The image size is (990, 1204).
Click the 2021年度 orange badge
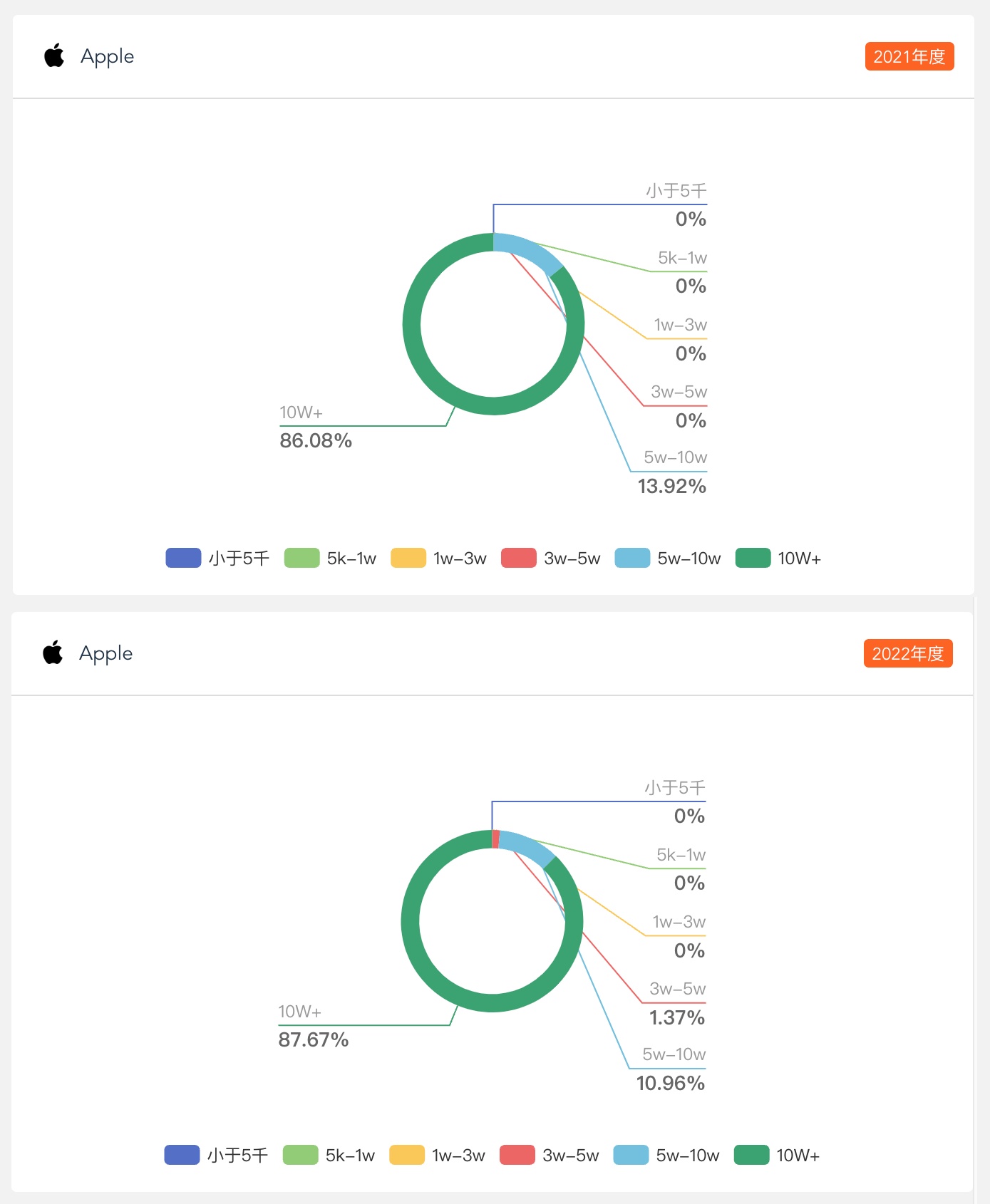909,56
